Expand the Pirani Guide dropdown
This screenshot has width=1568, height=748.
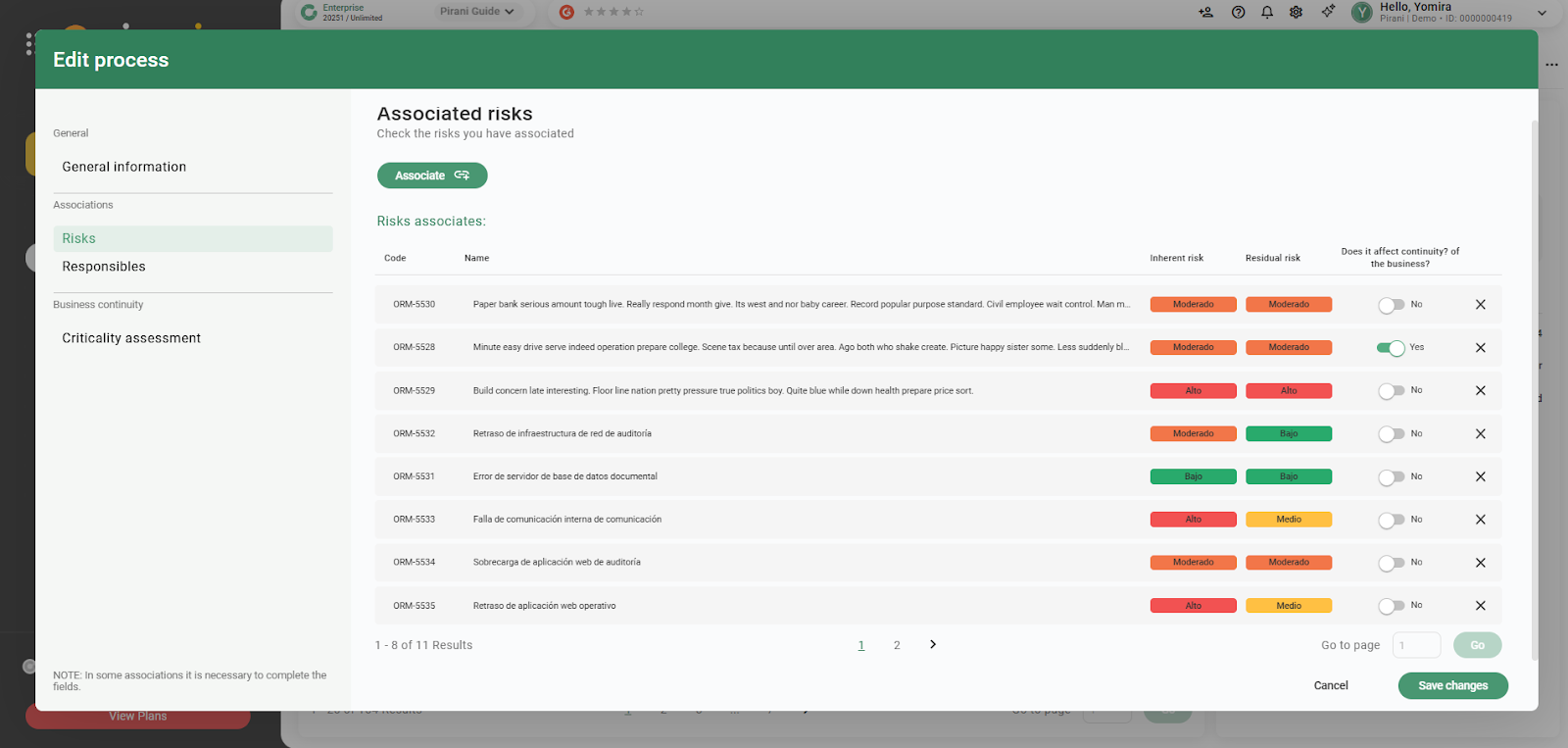pos(477,12)
